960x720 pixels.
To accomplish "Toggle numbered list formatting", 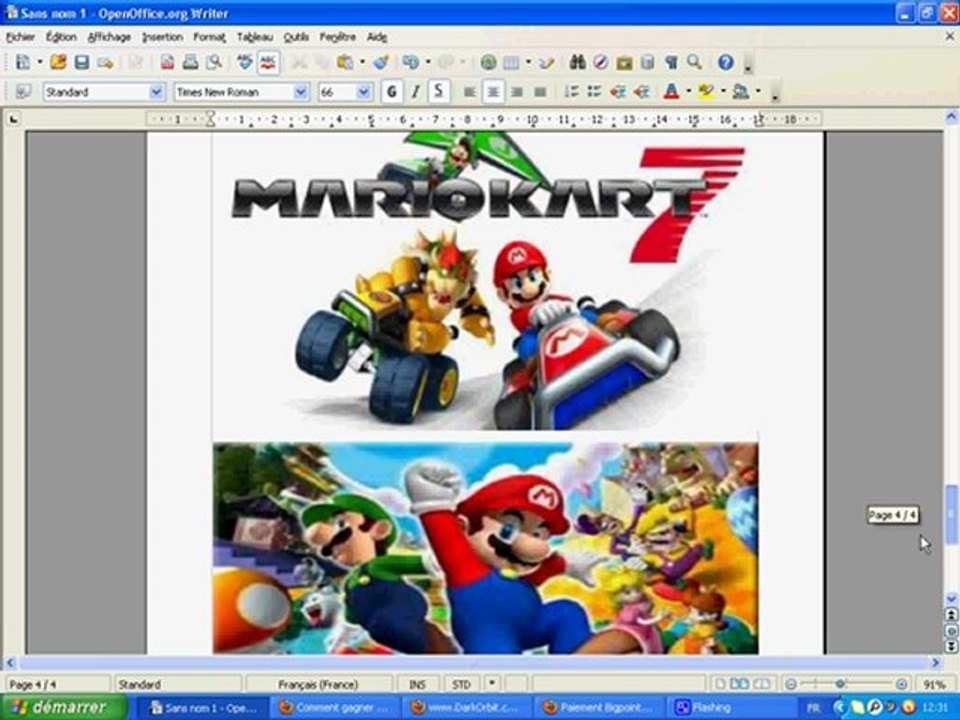I will tap(571, 92).
